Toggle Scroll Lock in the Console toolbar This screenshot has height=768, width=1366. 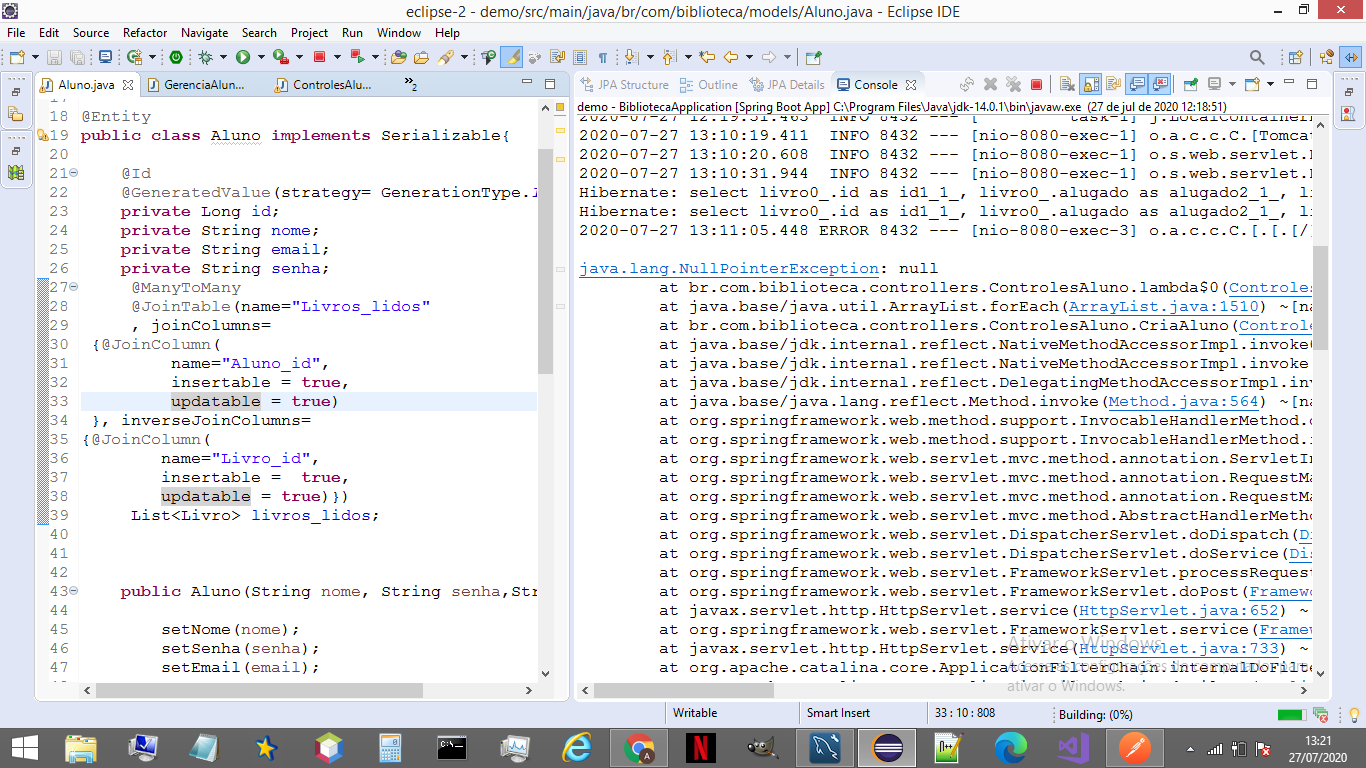tap(1090, 85)
